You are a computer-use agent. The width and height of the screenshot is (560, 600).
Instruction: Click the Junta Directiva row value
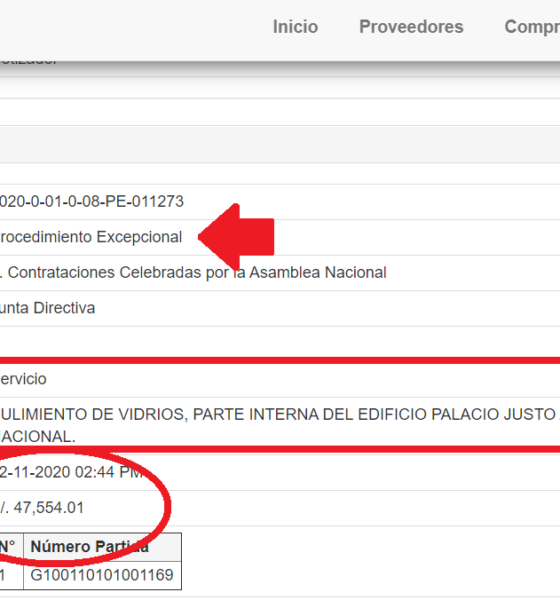(47, 308)
